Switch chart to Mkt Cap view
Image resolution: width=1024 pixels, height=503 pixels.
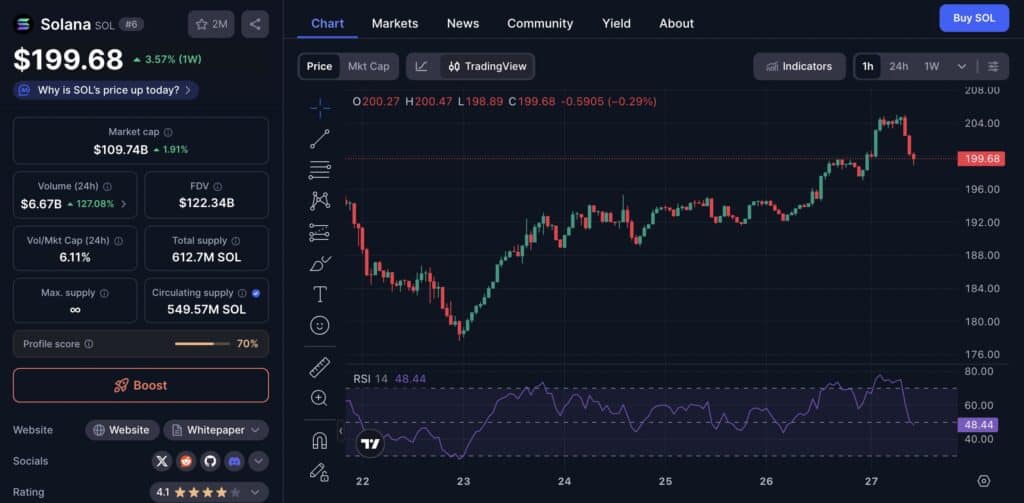[x=368, y=66]
